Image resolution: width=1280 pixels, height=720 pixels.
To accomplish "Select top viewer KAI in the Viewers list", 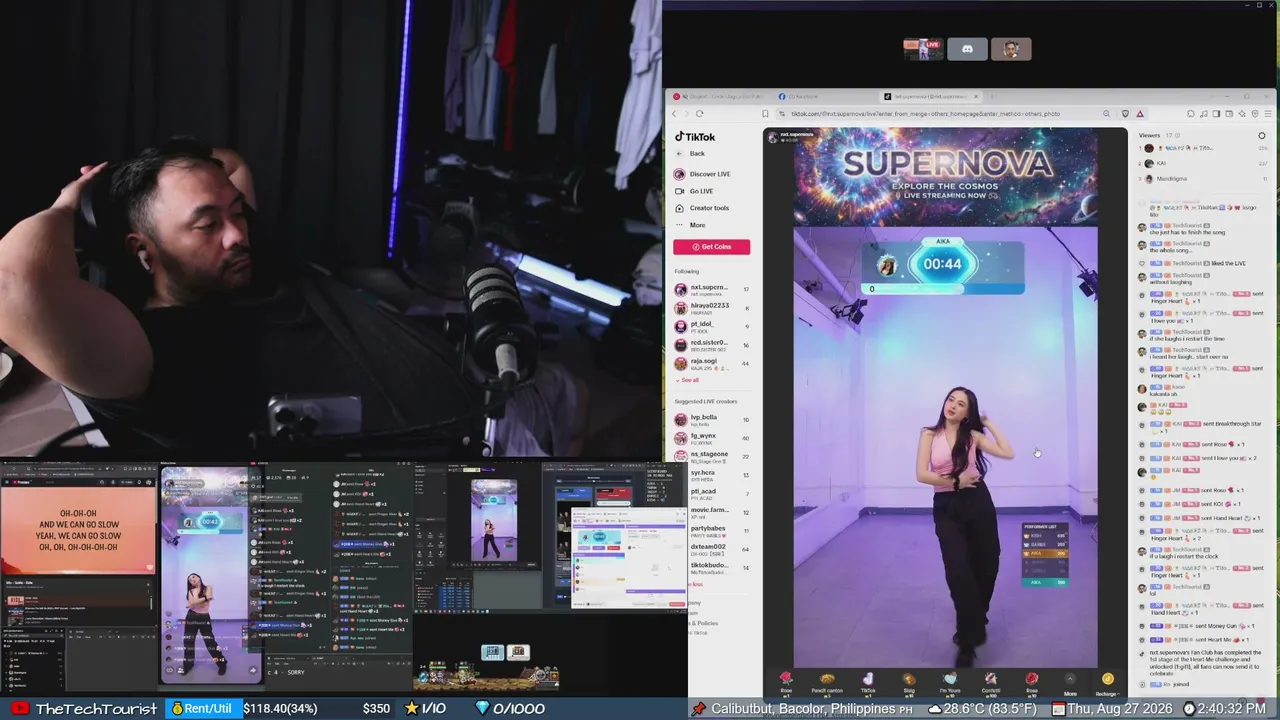I will pyautogui.click(x=1204, y=163).
